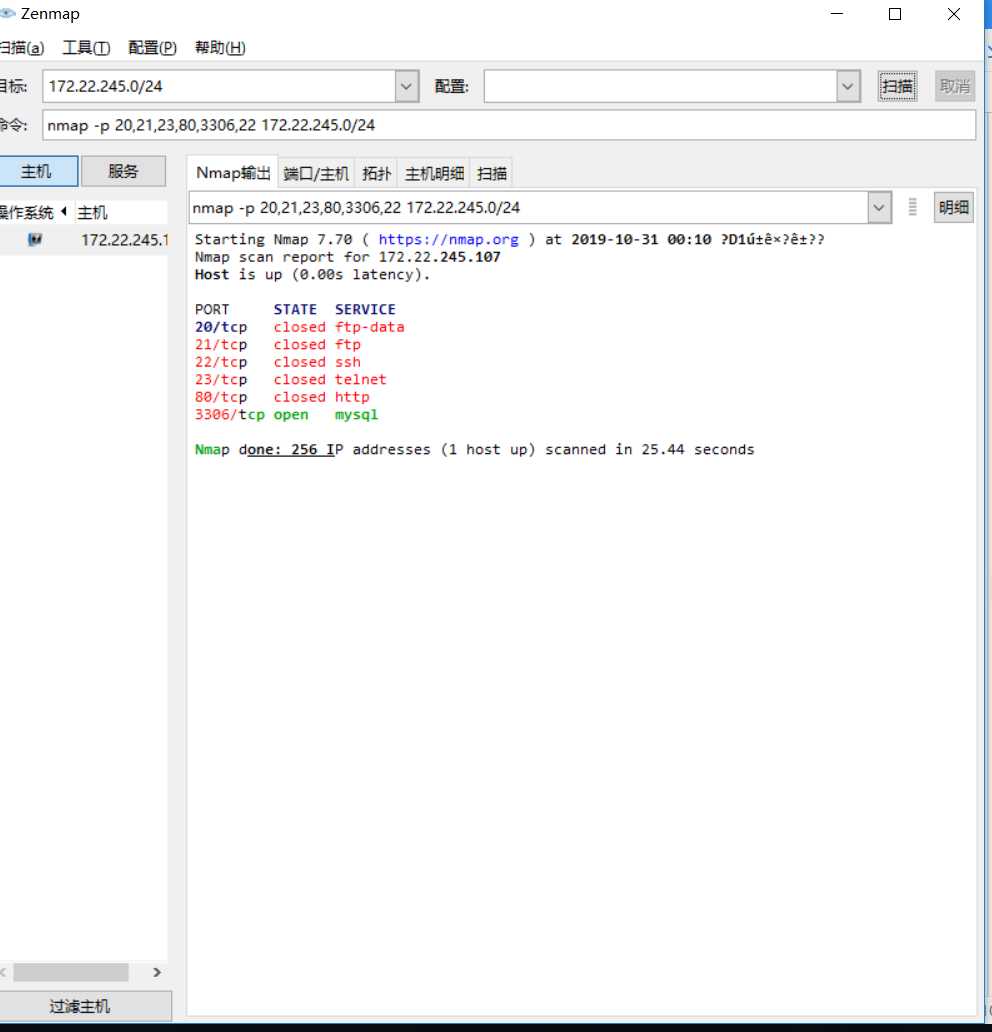This screenshot has height=1032, width=992.
Task: Click the Host is up latency line
Action: 312,274
